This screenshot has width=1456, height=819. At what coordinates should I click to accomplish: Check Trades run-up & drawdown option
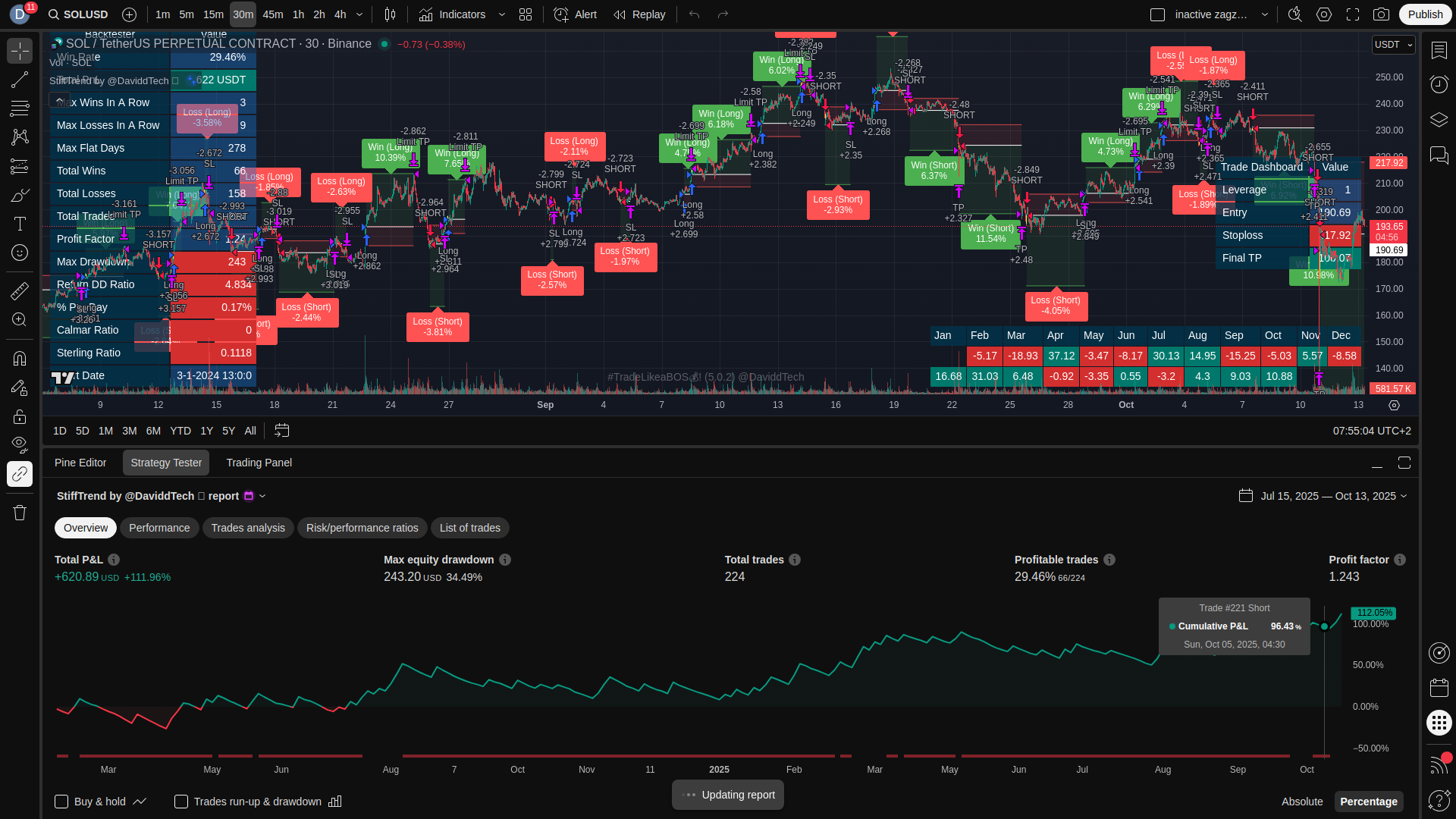[181, 802]
